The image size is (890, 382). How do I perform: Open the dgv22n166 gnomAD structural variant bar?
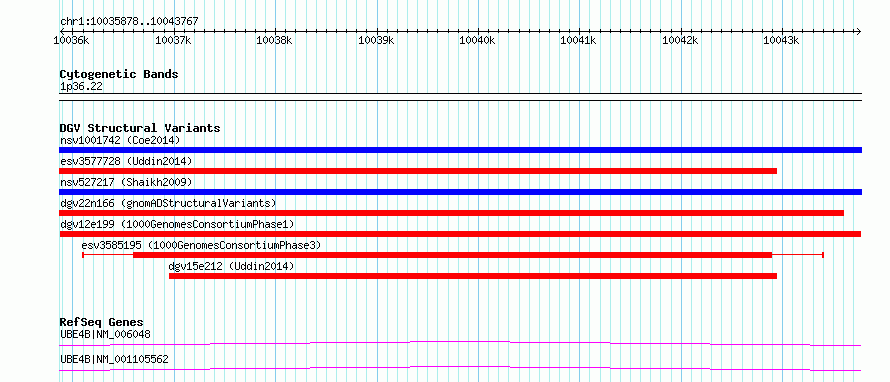(x=451, y=213)
